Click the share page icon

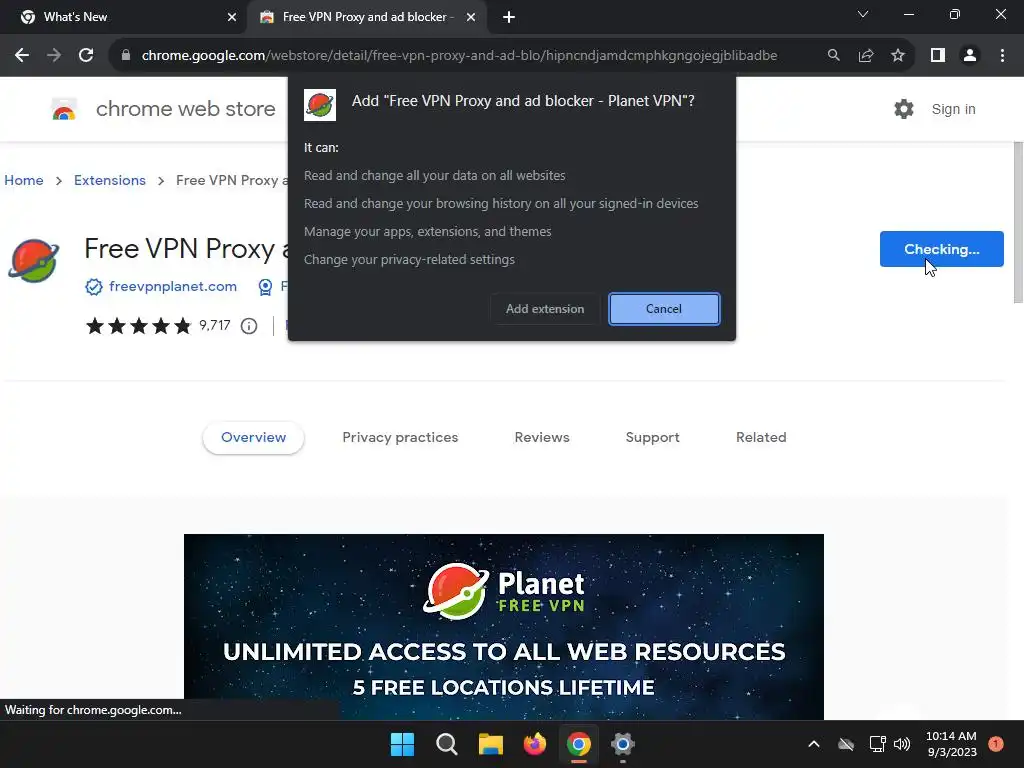(866, 56)
